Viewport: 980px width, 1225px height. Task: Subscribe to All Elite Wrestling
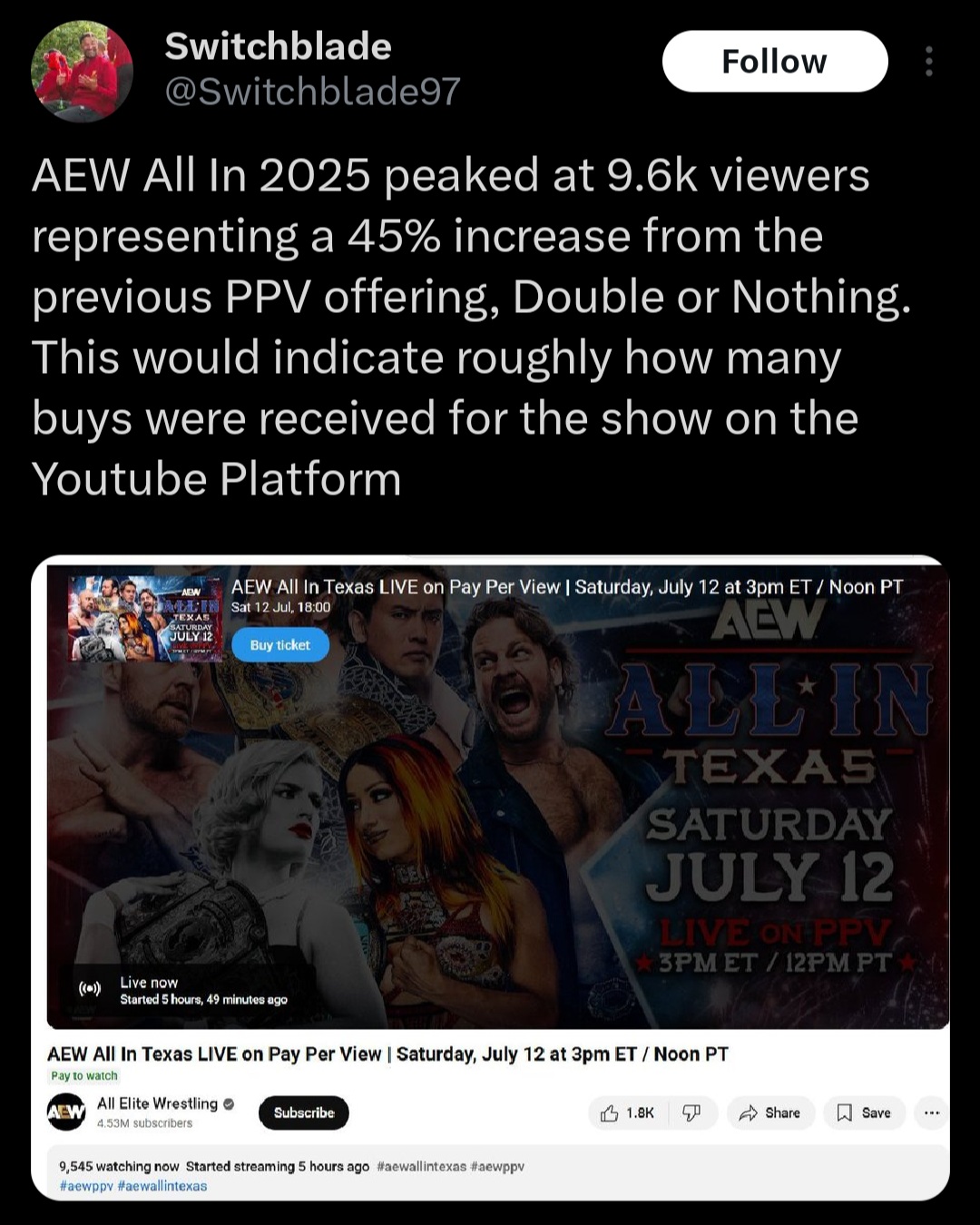click(x=304, y=1112)
